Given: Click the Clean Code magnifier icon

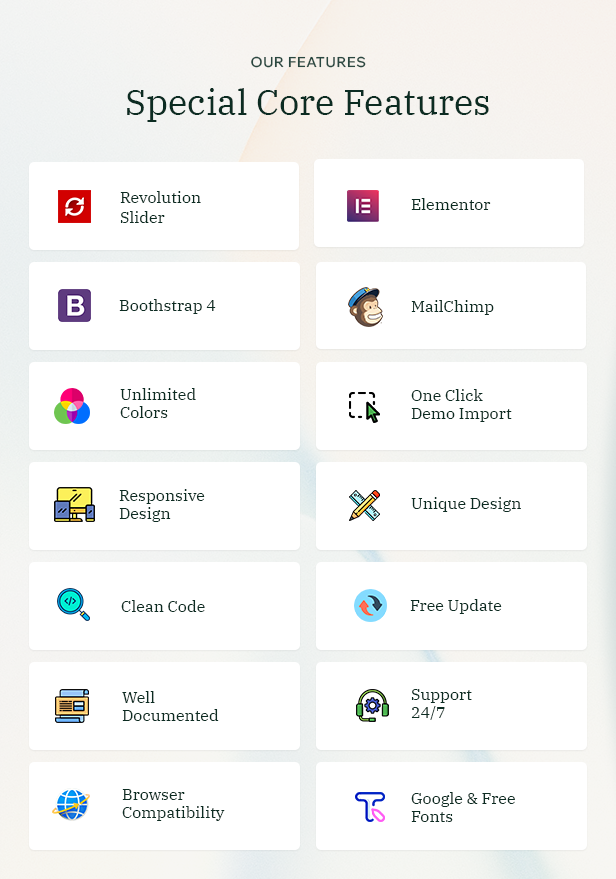Looking at the screenshot, I should pos(73,604).
